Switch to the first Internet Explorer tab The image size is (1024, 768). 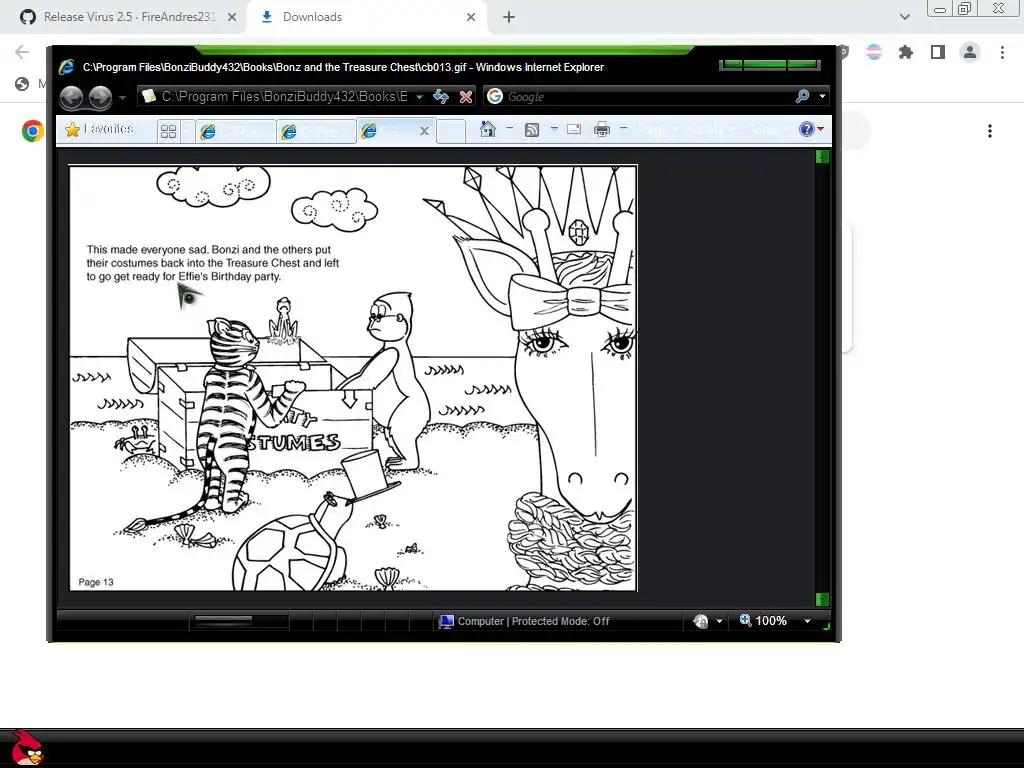(x=235, y=131)
